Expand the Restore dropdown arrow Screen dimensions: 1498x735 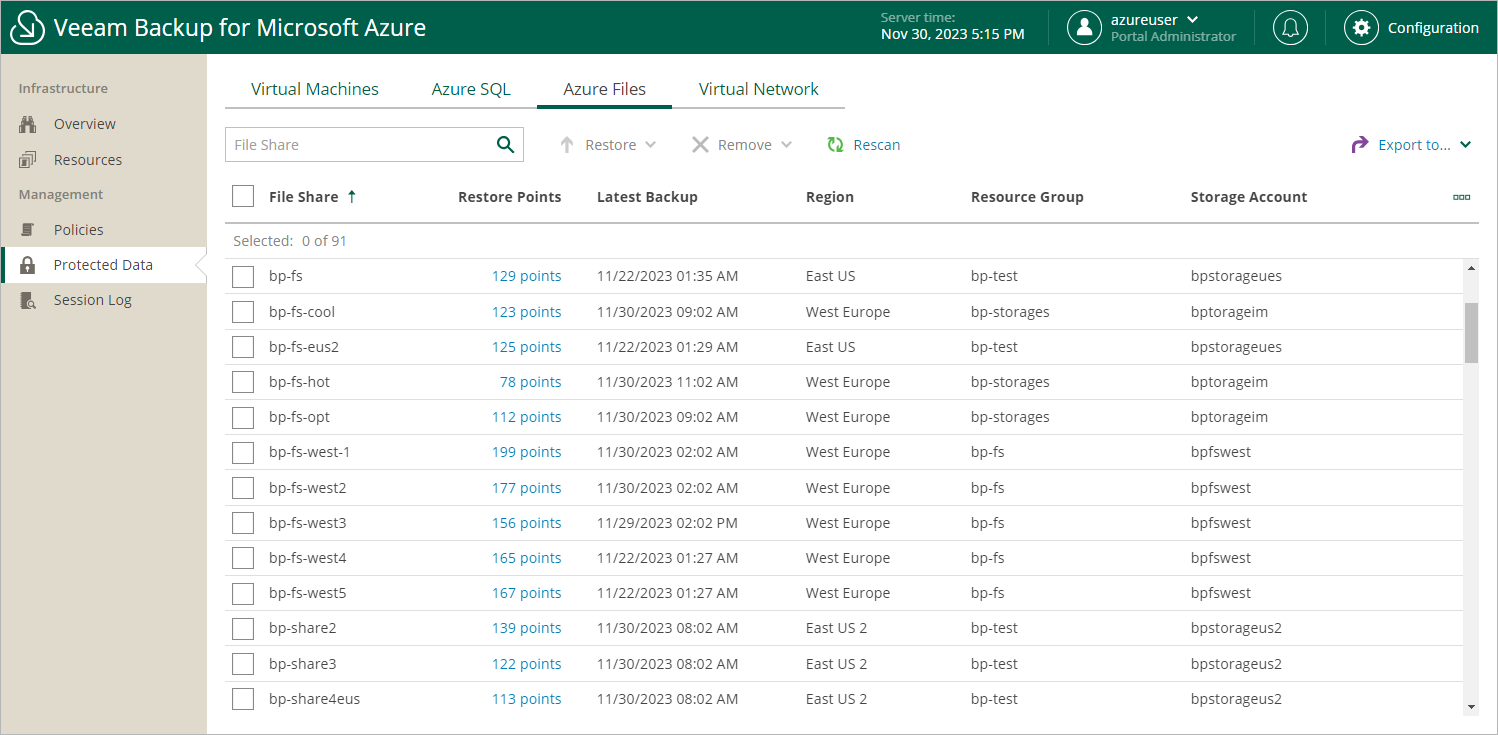[651, 145]
